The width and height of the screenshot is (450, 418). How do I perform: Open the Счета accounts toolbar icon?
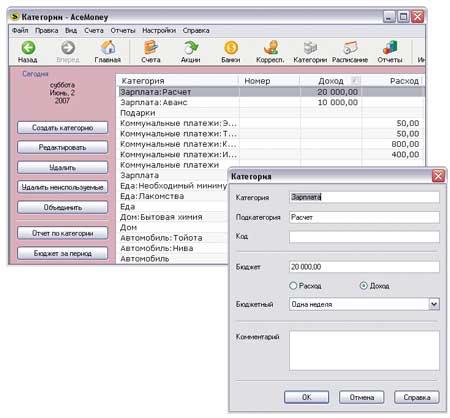[x=151, y=48]
